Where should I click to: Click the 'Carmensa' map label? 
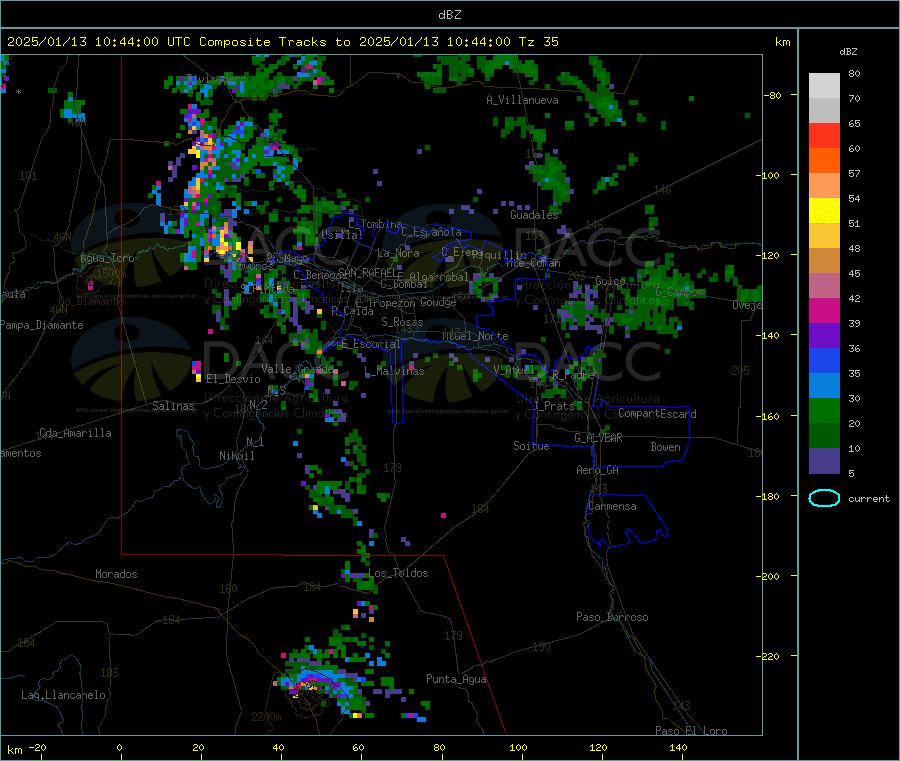(x=612, y=506)
